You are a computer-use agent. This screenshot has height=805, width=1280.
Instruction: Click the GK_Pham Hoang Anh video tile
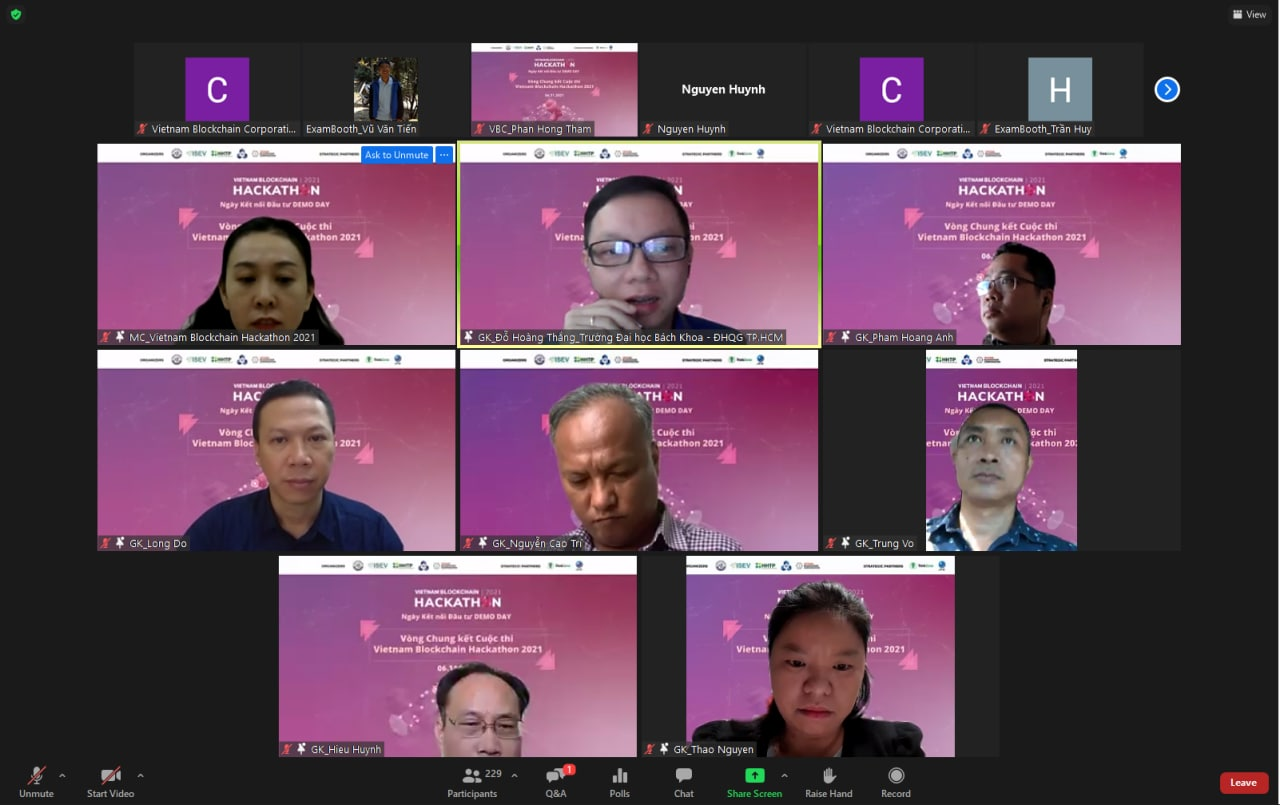click(1001, 244)
